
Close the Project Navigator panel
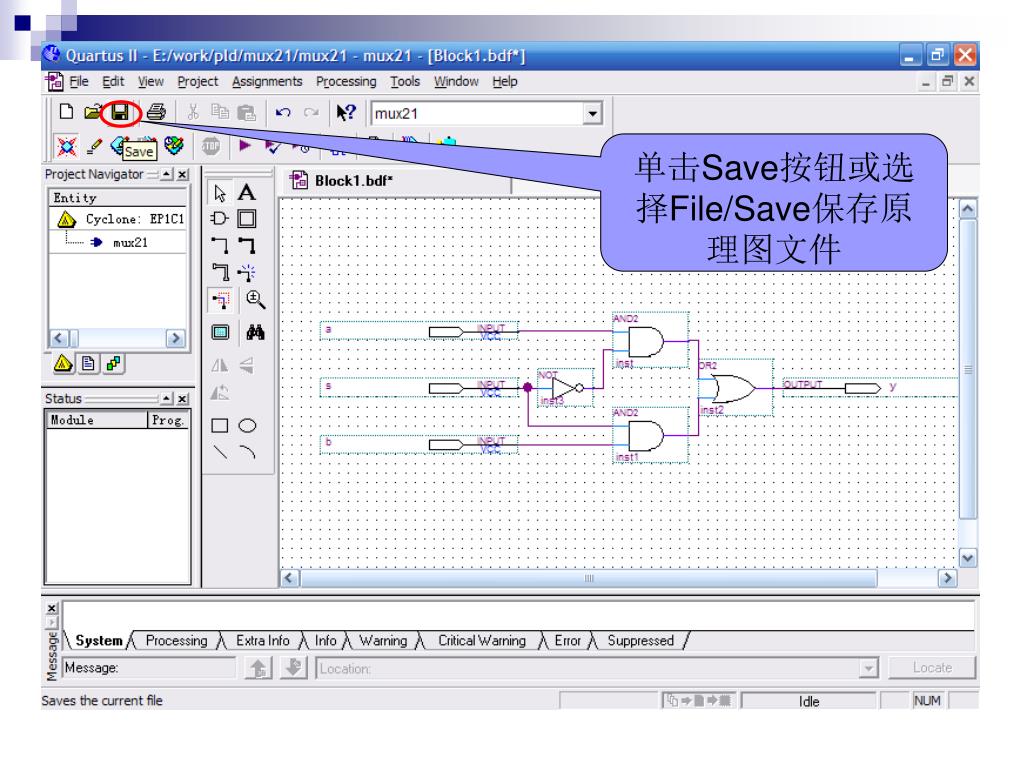pyautogui.click(x=183, y=174)
